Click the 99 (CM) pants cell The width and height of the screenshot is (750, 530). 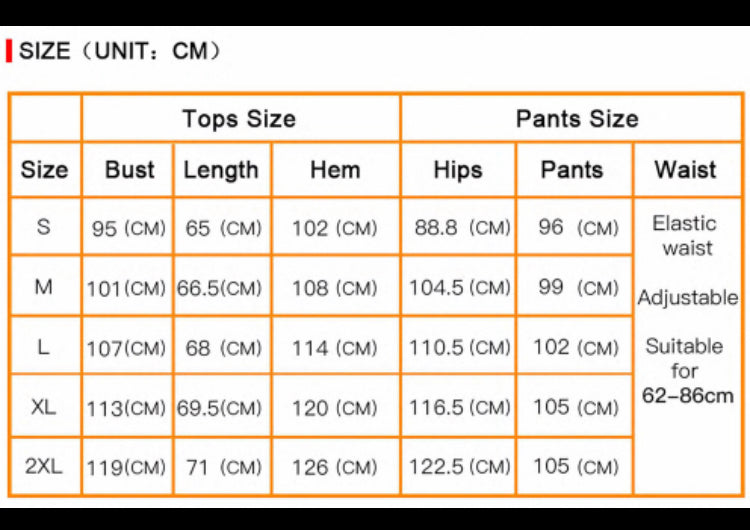tap(578, 288)
